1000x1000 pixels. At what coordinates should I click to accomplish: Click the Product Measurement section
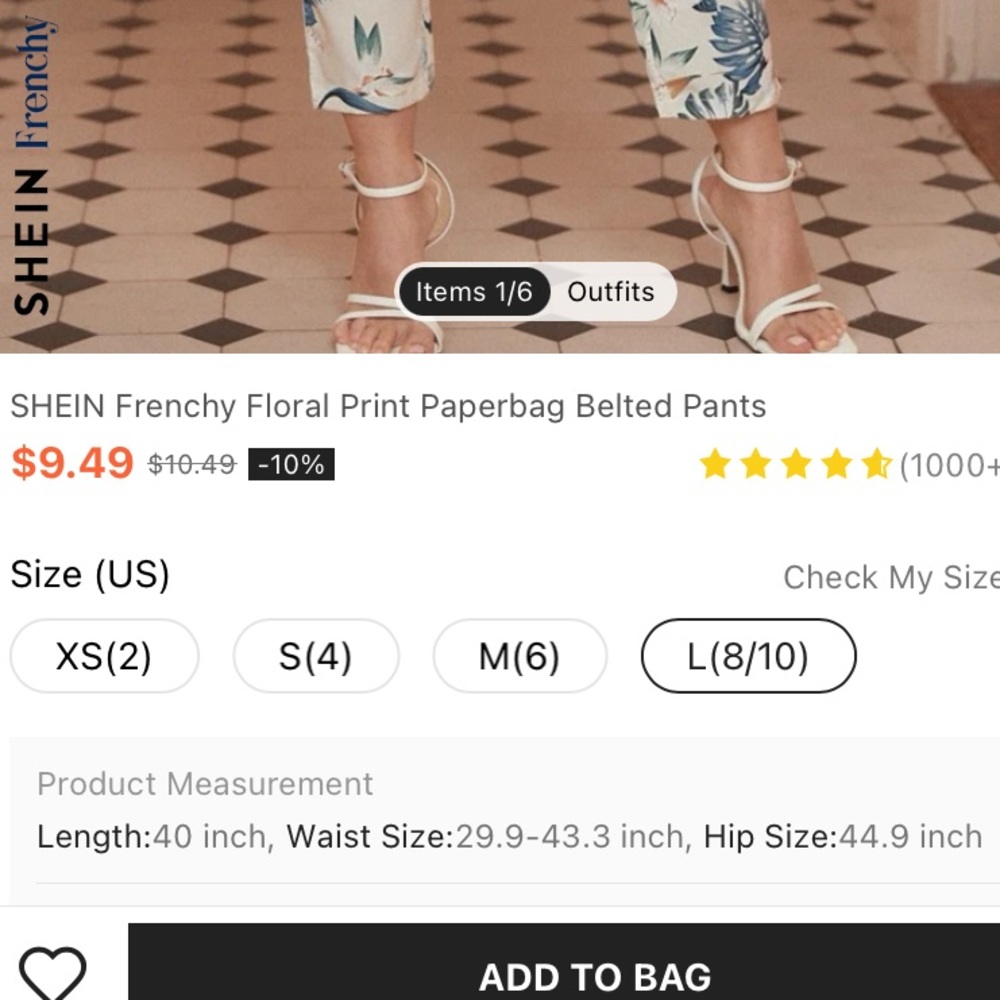click(504, 811)
